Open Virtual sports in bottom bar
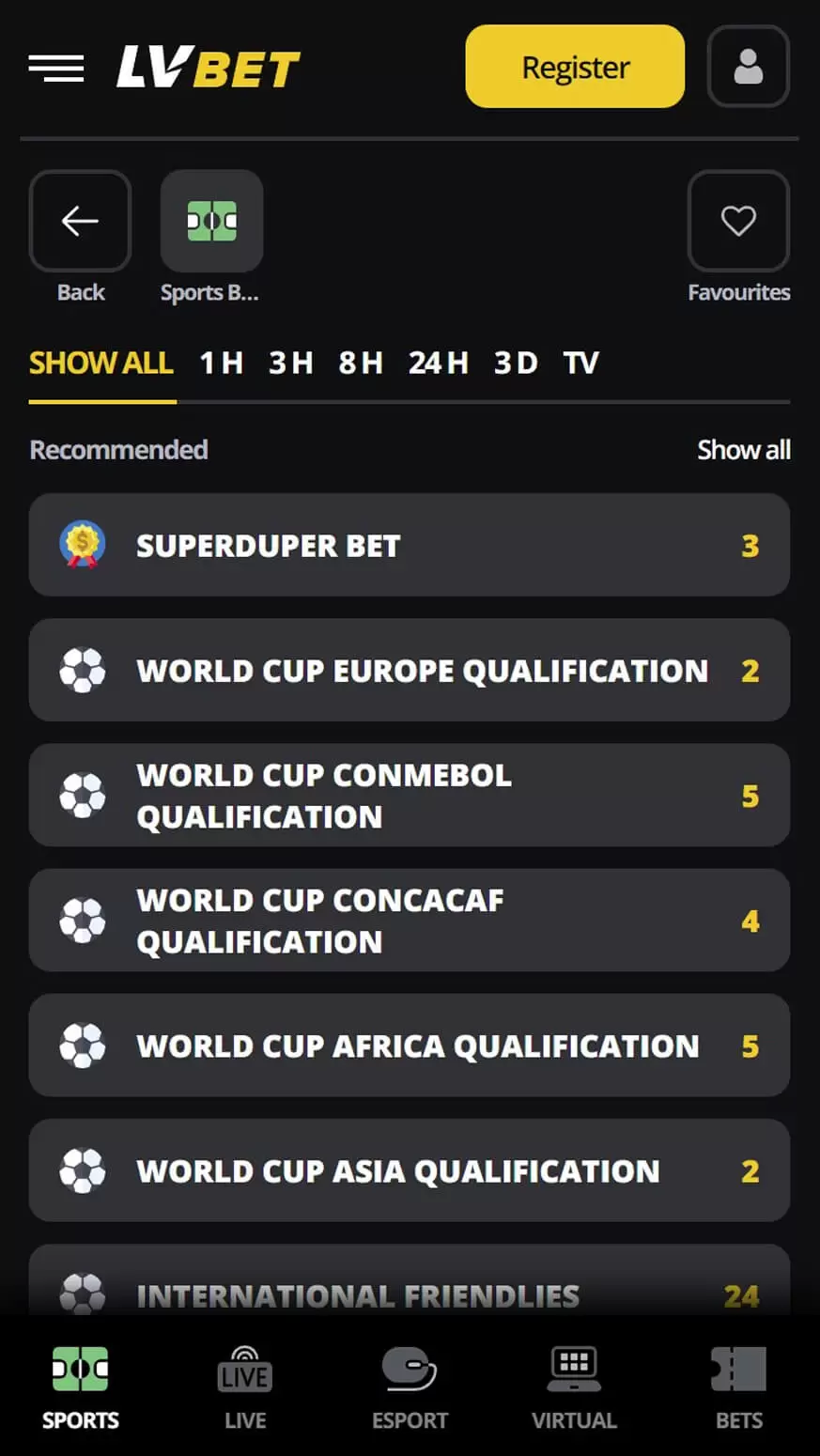 point(574,1386)
